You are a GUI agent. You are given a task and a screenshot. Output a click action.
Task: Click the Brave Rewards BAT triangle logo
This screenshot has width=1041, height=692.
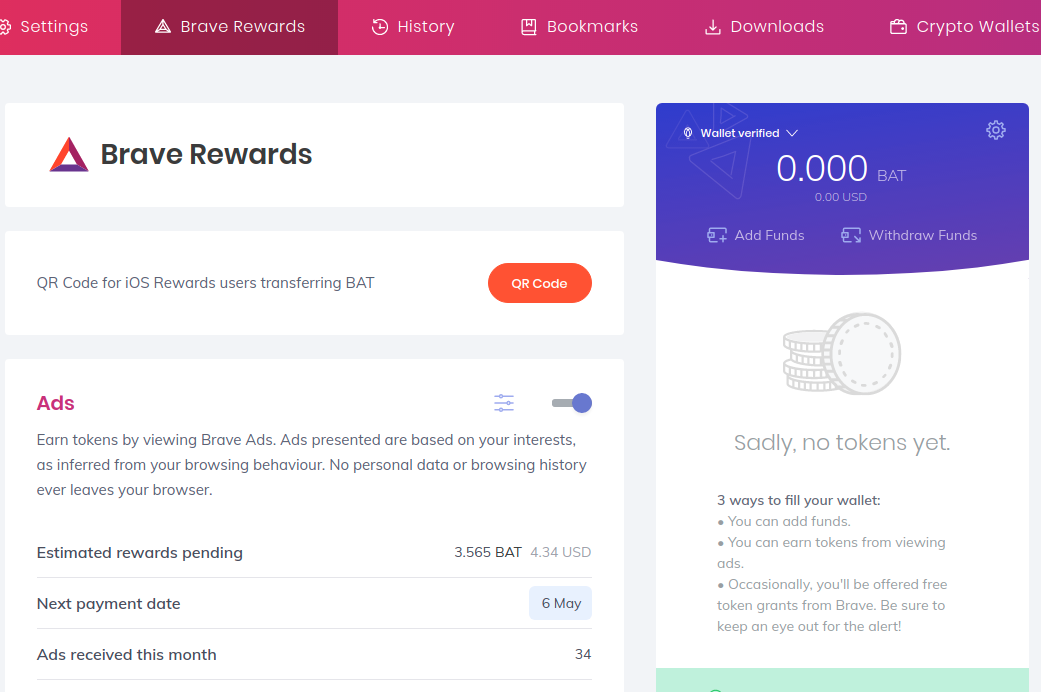click(x=69, y=155)
